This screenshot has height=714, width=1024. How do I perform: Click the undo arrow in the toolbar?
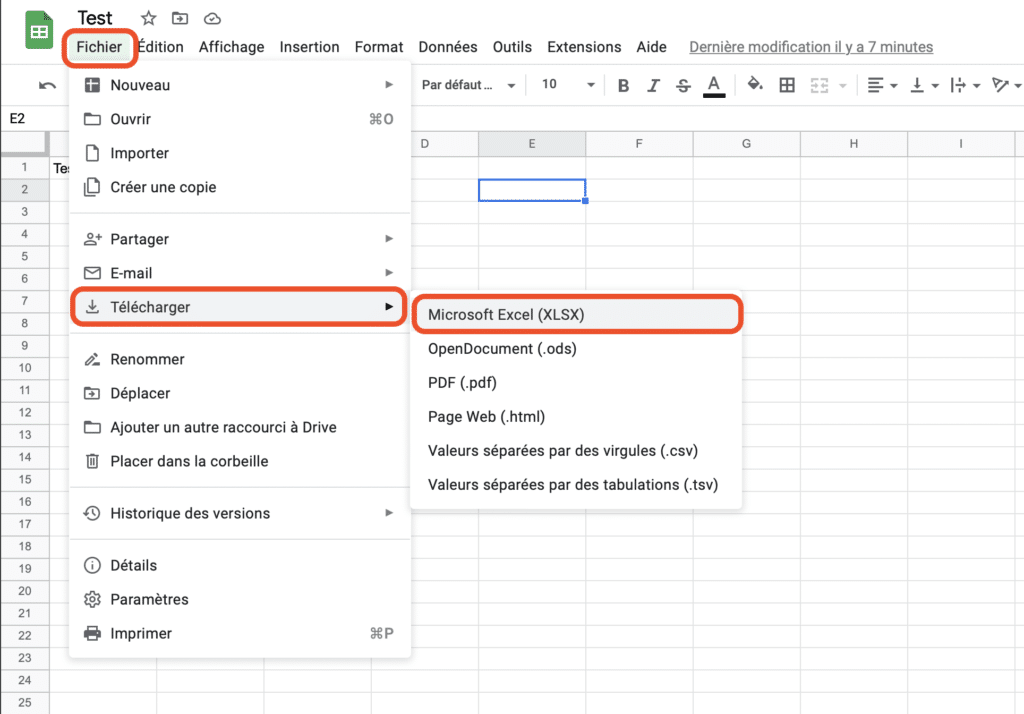click(x=47, y=85)
